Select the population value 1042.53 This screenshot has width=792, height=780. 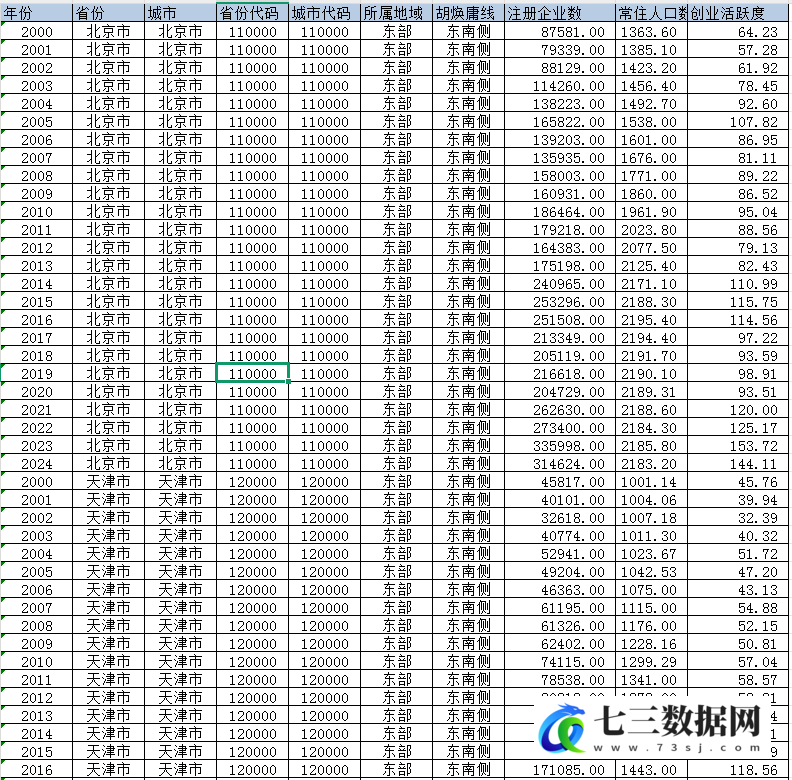(x=652, y=572)
